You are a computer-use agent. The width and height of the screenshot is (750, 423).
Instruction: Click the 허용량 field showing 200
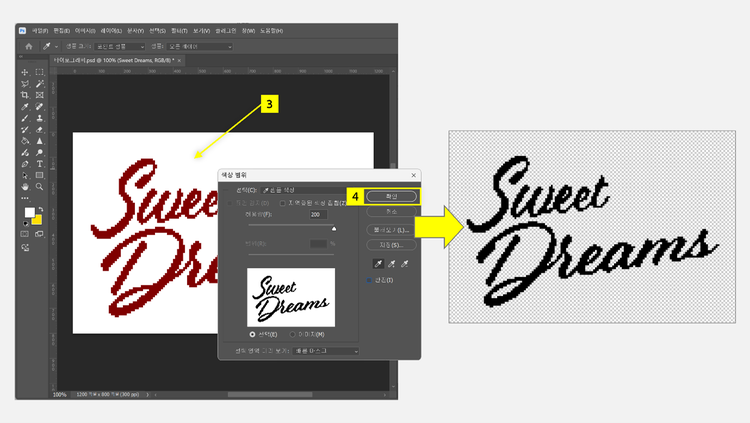pos(319,214)
